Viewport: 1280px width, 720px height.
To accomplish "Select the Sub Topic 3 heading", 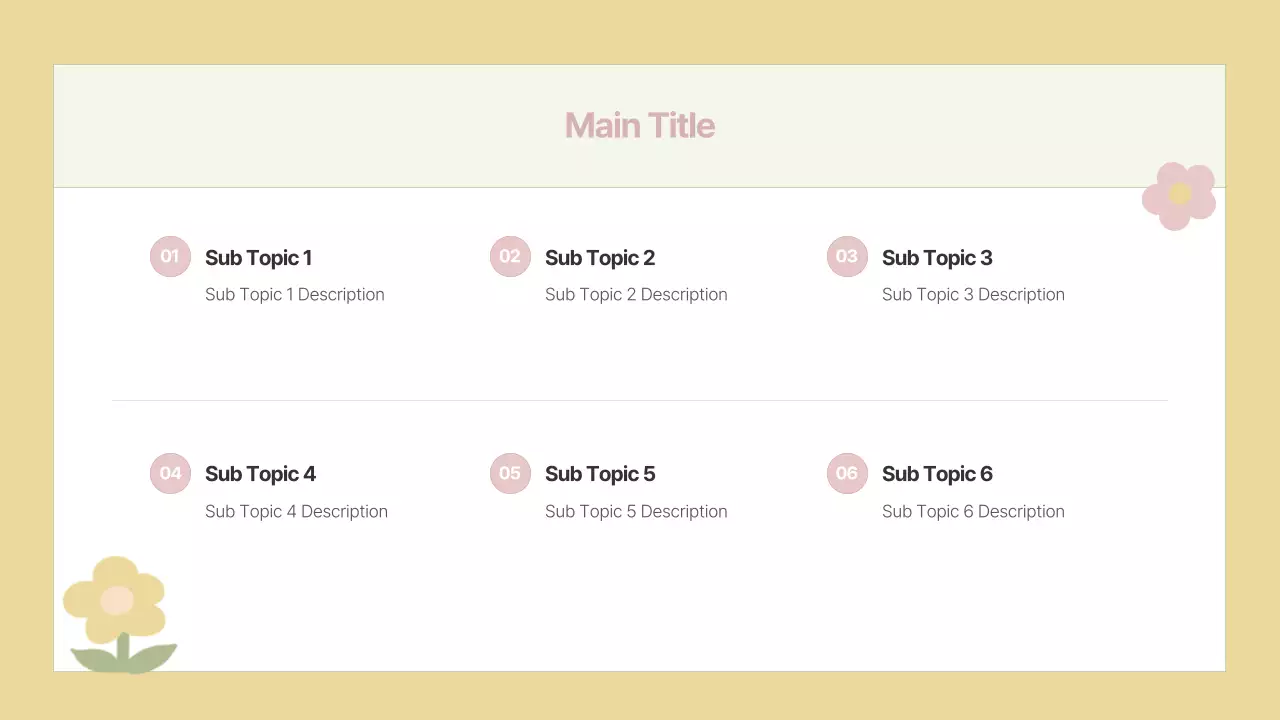I will pos(937,258).
